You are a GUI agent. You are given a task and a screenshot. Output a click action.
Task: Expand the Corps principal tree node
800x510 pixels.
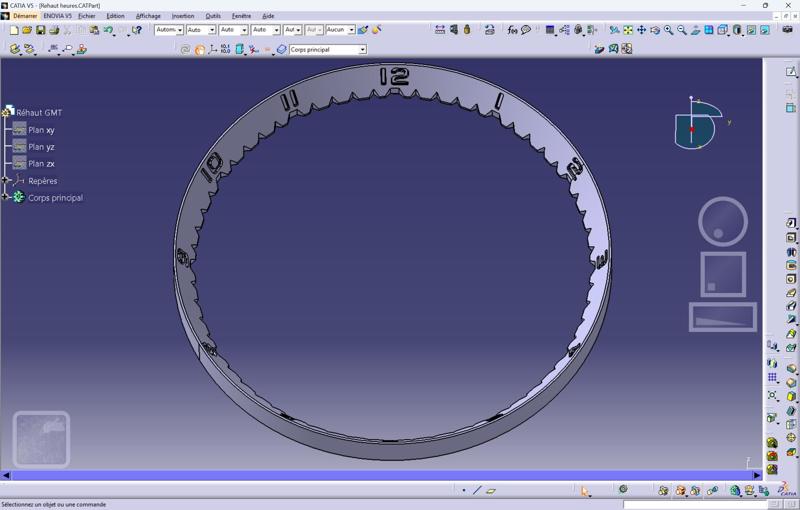tap(6, 198)
